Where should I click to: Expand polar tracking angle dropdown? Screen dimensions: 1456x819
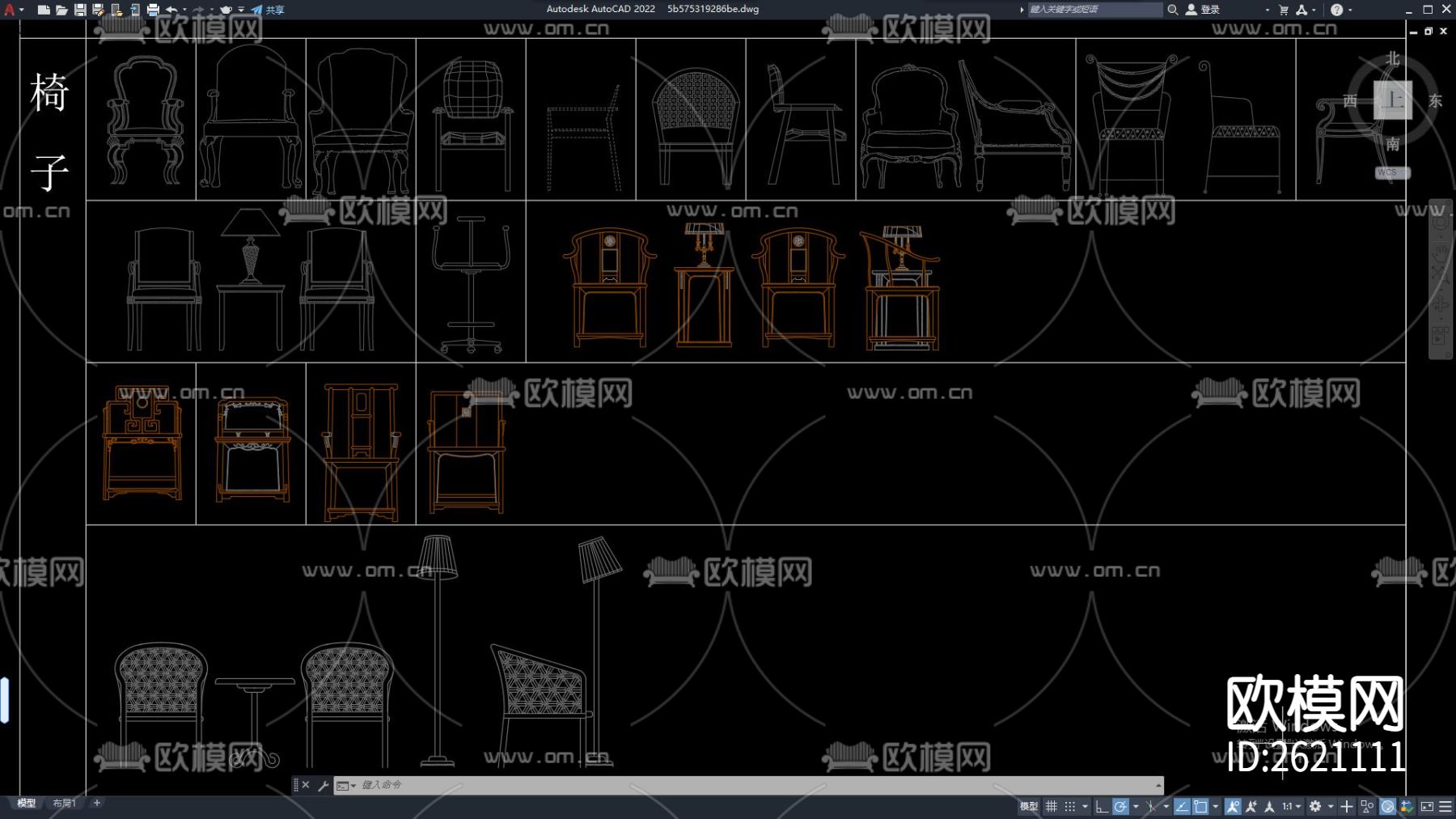1136,806
